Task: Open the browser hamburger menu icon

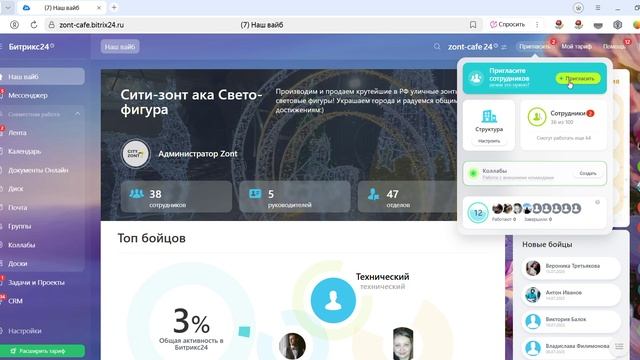Action: 598,7
